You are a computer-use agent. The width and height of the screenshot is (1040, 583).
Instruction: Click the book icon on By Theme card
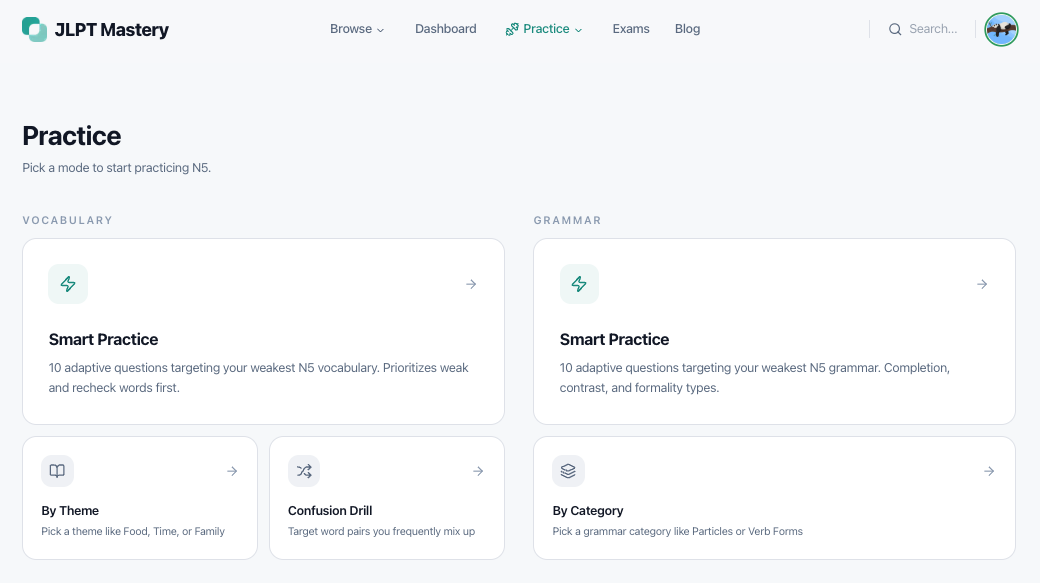click(x=57, y=471)
